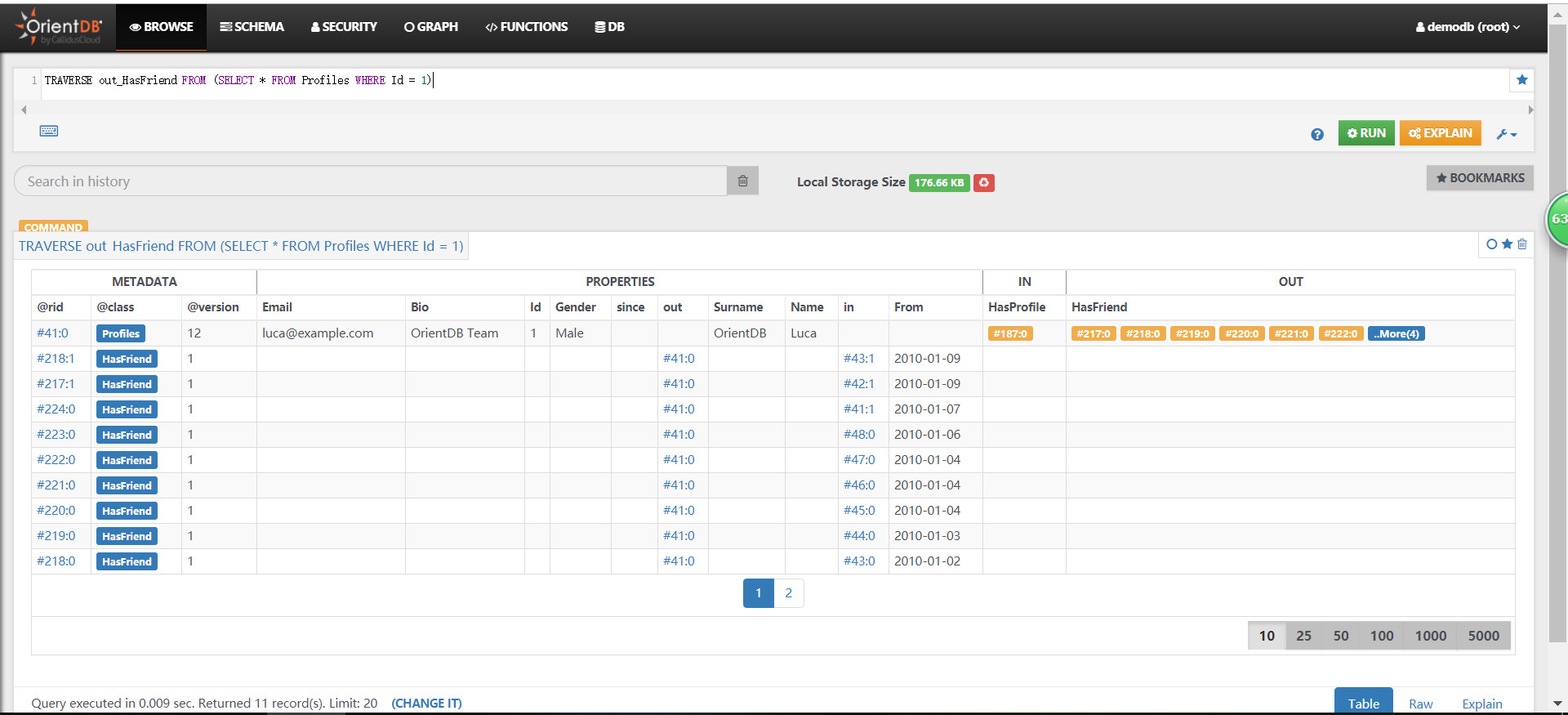Click CHANGE IT limit link

pos(426,704)
